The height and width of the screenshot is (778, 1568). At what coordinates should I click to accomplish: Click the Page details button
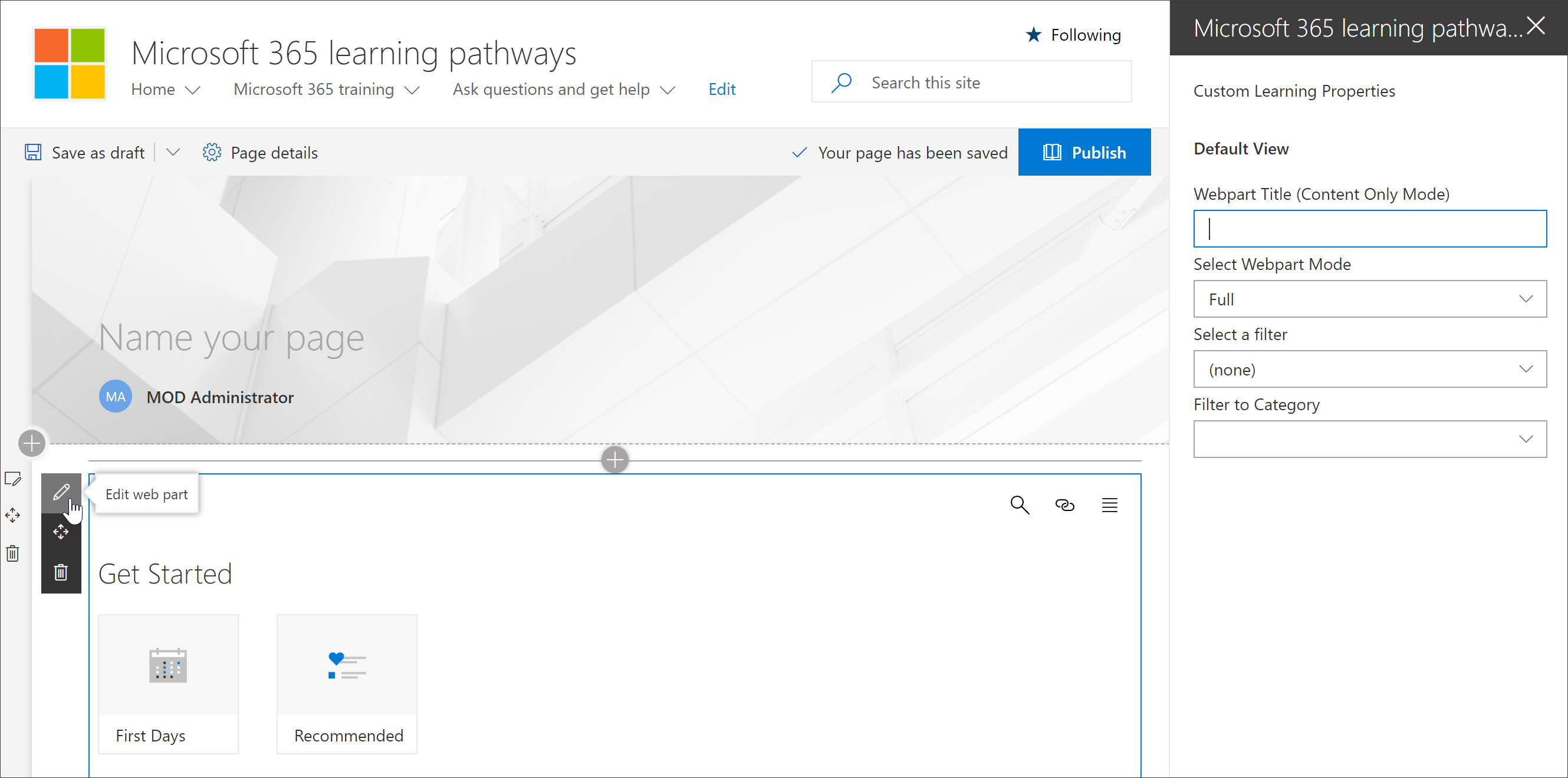[x=260, y=152]
